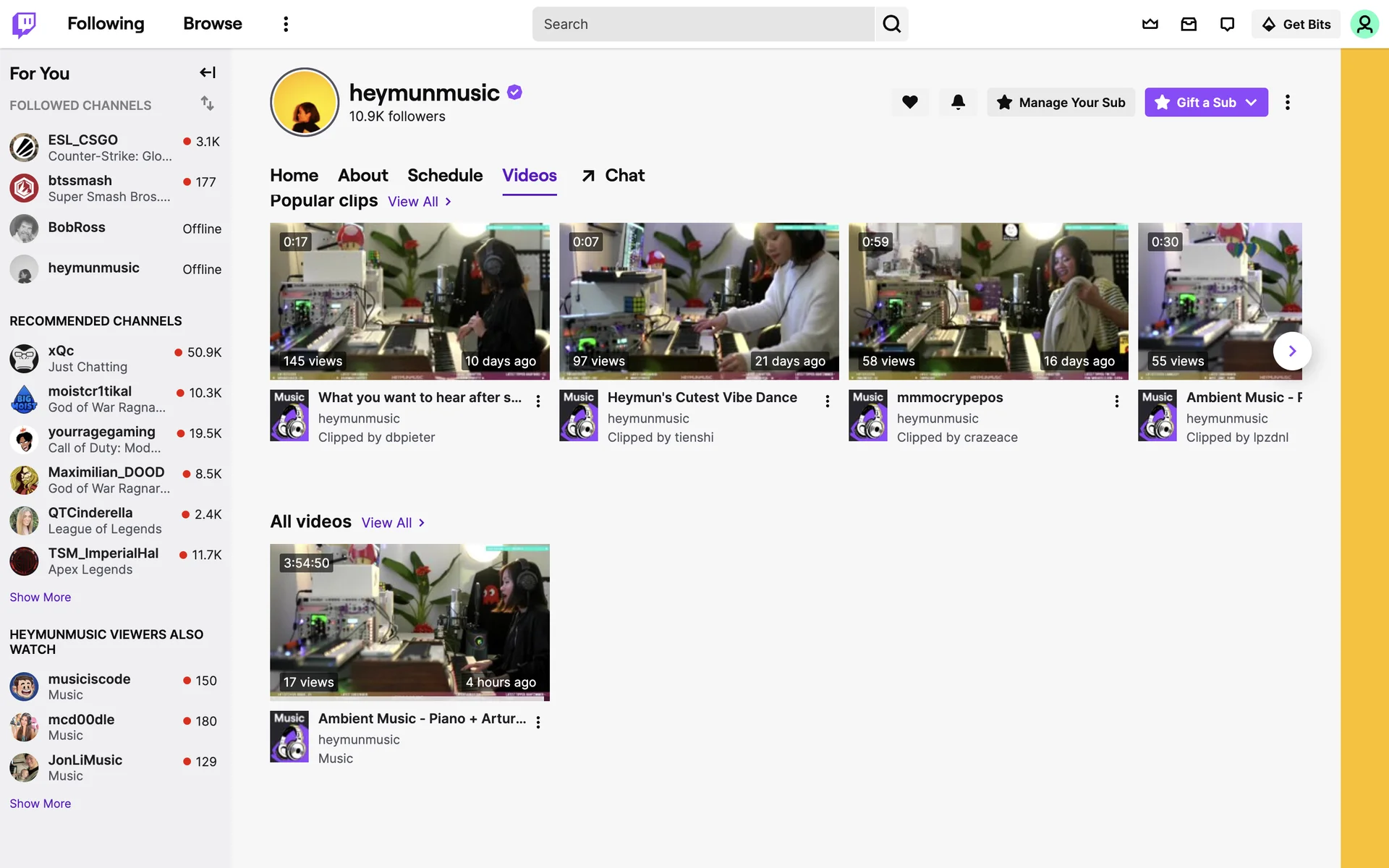1389x868 pixels.
Task: Open the inbox mail icon
Action: [1189, 24]
